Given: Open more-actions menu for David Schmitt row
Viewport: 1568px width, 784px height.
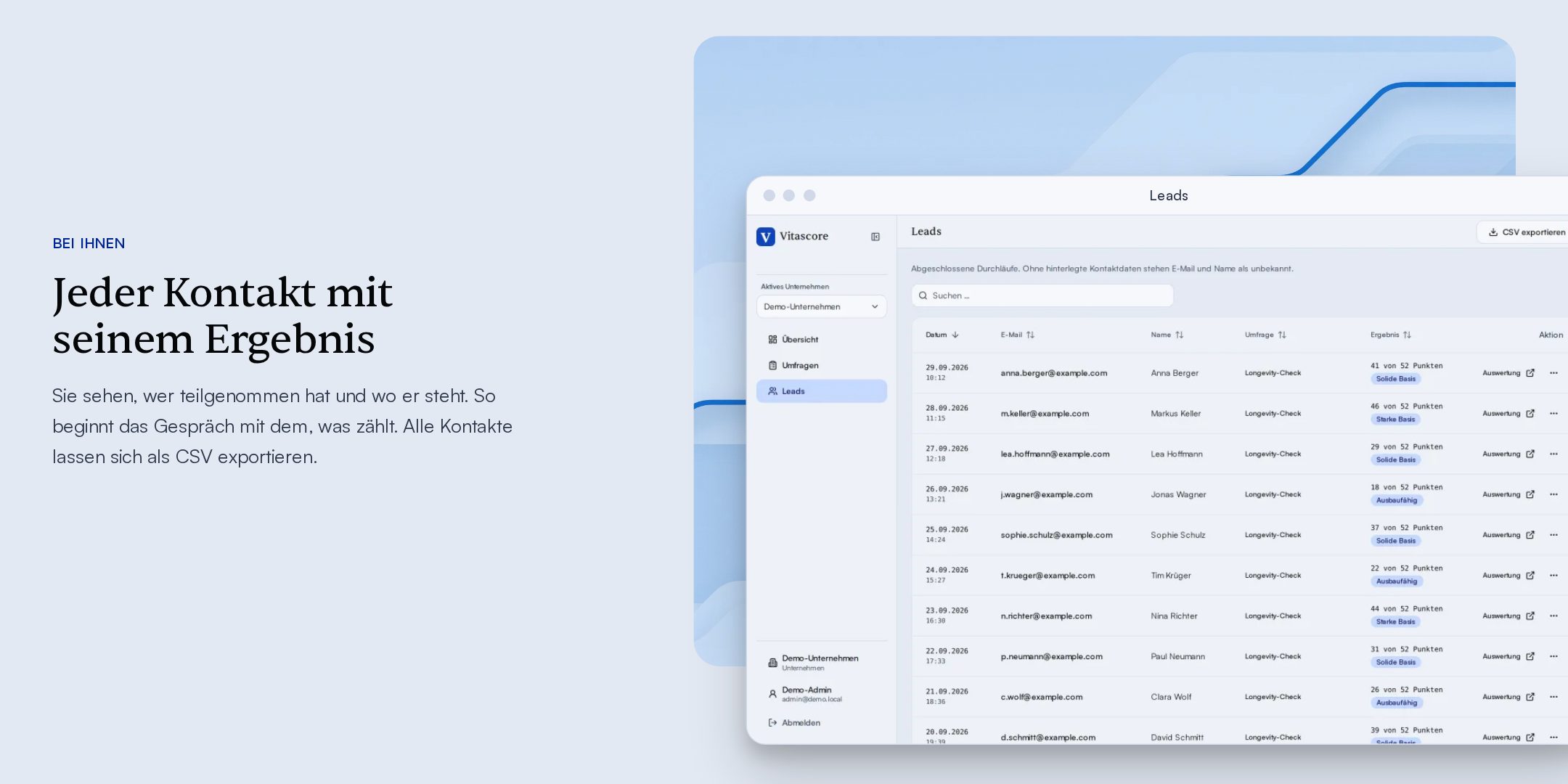Looking at the screenshot, I should tap(1553, 738).
